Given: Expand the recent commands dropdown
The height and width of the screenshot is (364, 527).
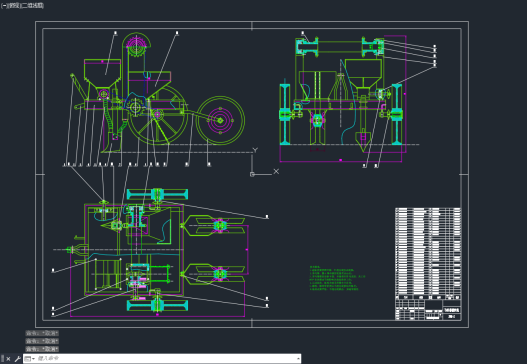Looking at the screenshot, I should pos(30,359).
